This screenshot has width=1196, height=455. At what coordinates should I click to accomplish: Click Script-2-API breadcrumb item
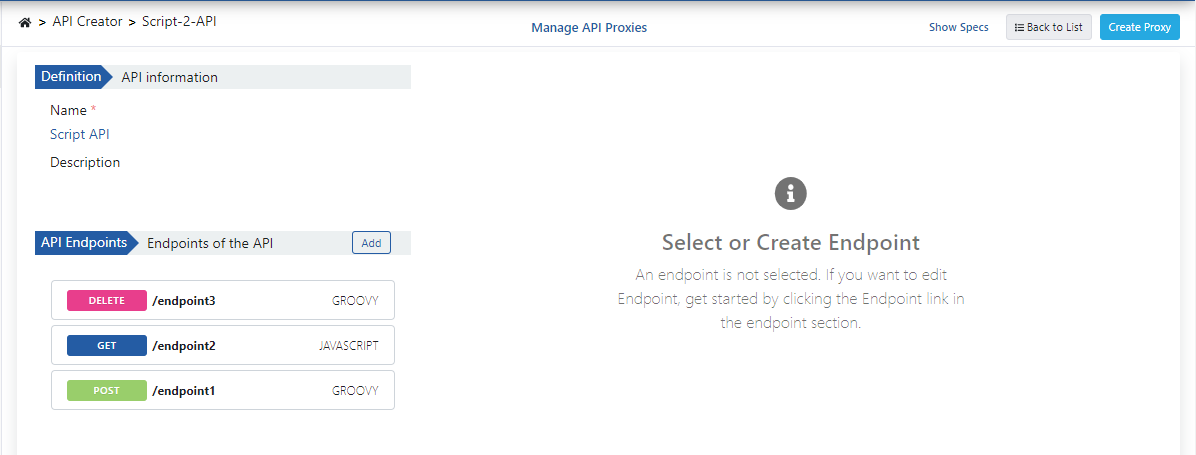click(179, 21)
